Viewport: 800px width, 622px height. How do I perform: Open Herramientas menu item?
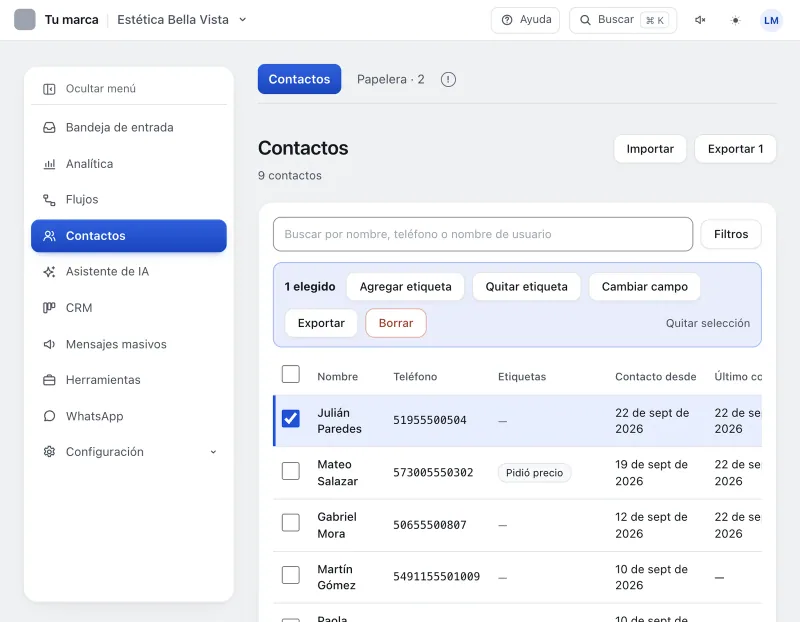(129, 380)
